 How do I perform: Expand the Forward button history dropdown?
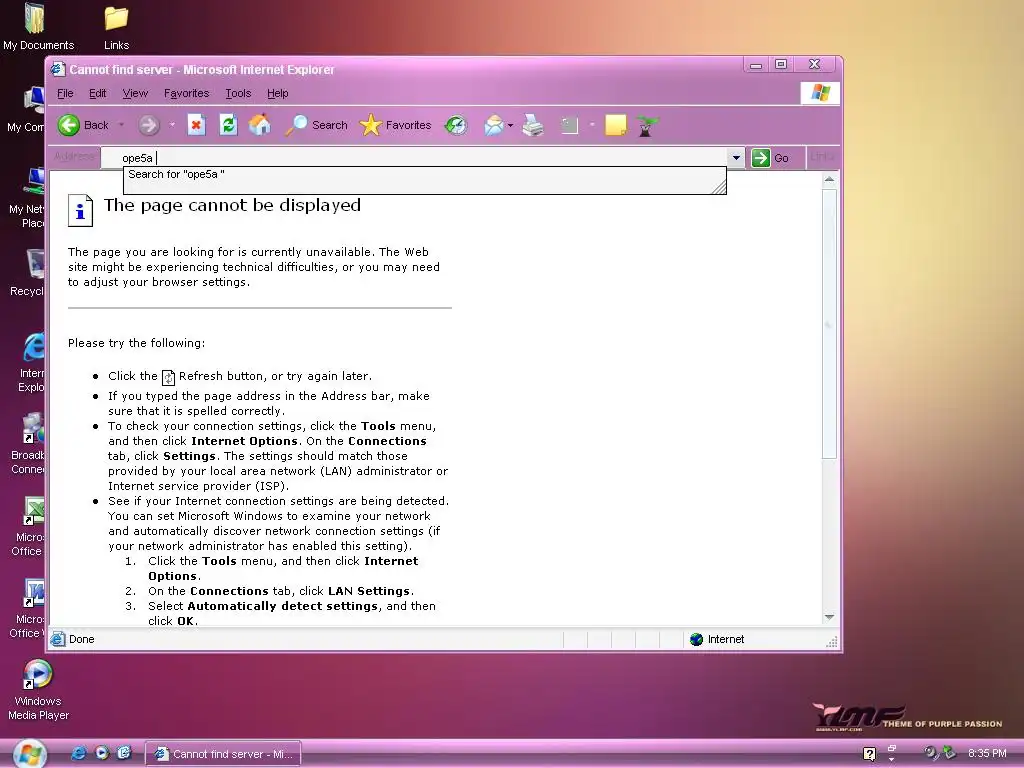pos(172,125)
